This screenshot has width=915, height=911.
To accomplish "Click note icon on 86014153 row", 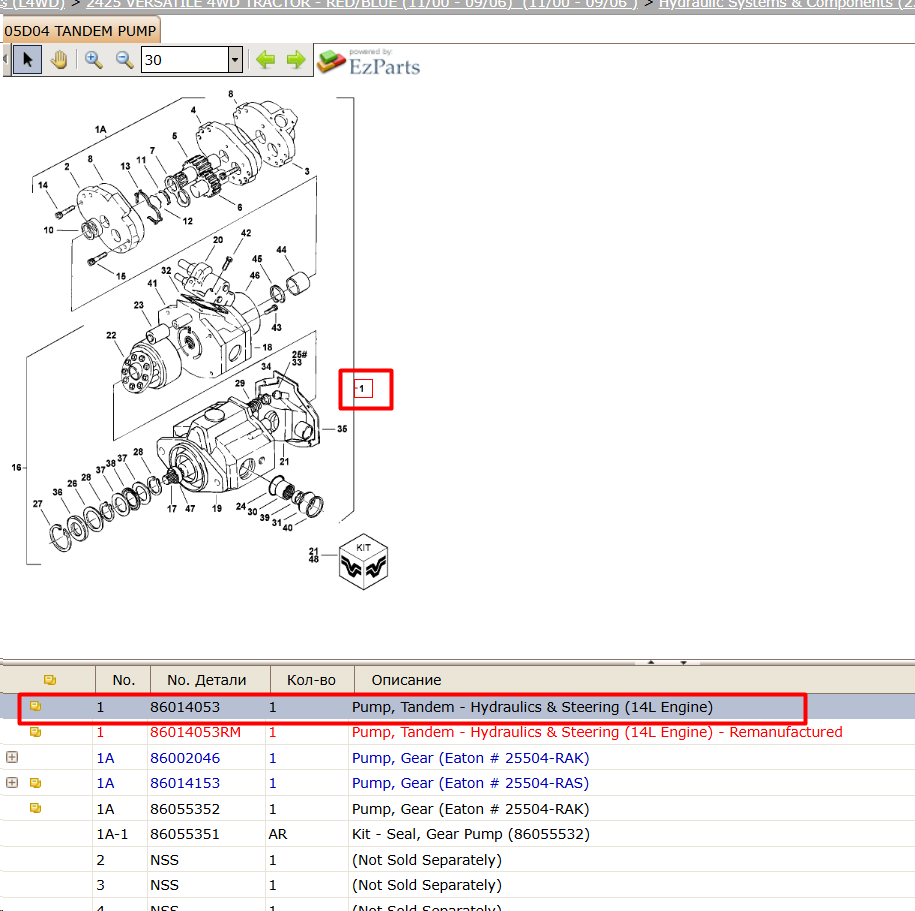I will tap(36, 783).
